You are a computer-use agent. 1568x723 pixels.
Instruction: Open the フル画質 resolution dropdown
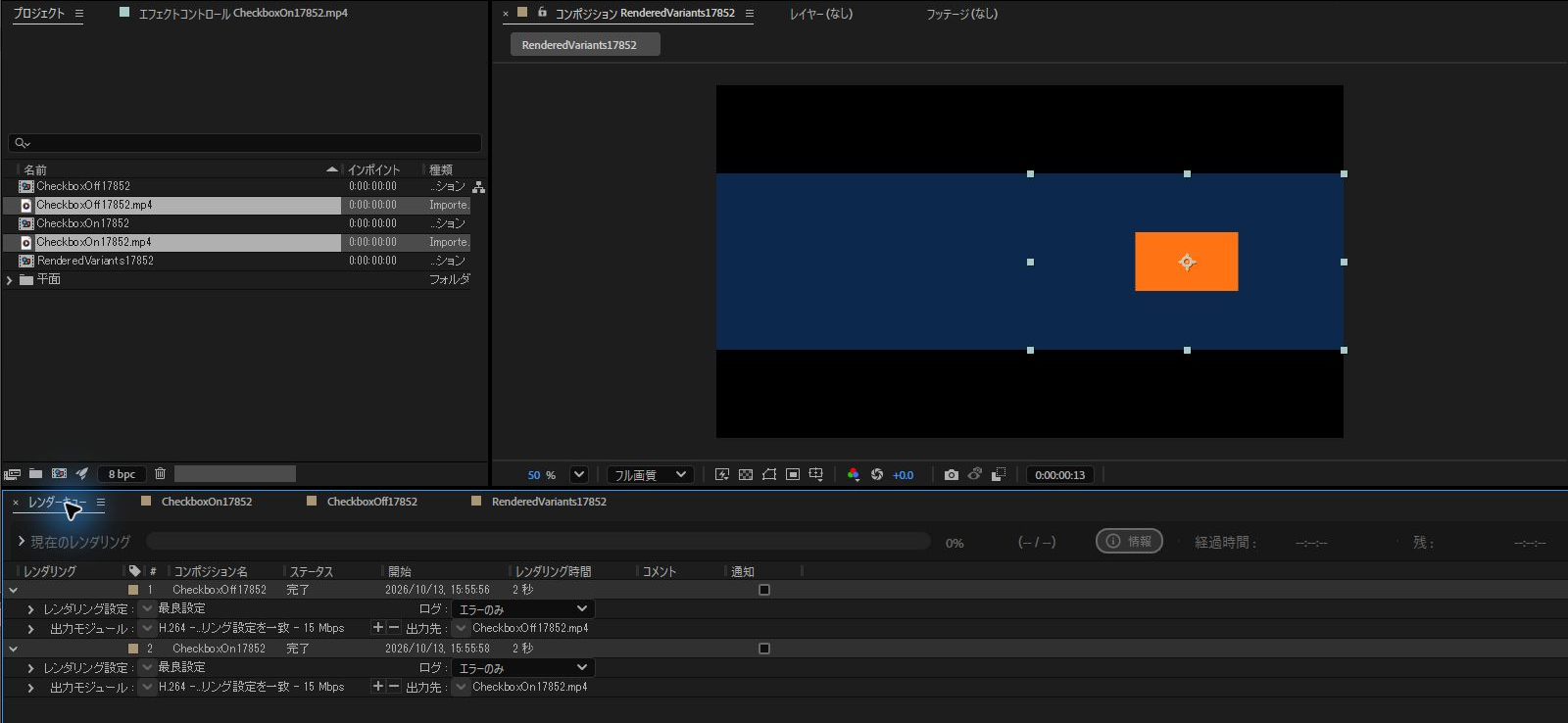651,475
